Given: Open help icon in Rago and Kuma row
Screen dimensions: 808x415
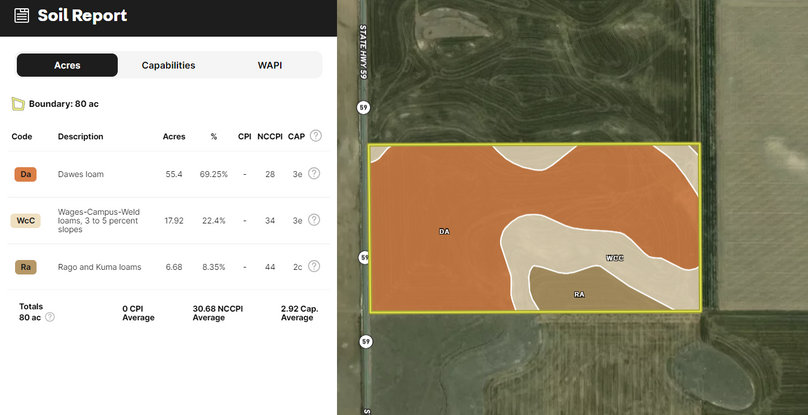Looking at the screenshot, I should pyautogui.click(x=314, y=267).
